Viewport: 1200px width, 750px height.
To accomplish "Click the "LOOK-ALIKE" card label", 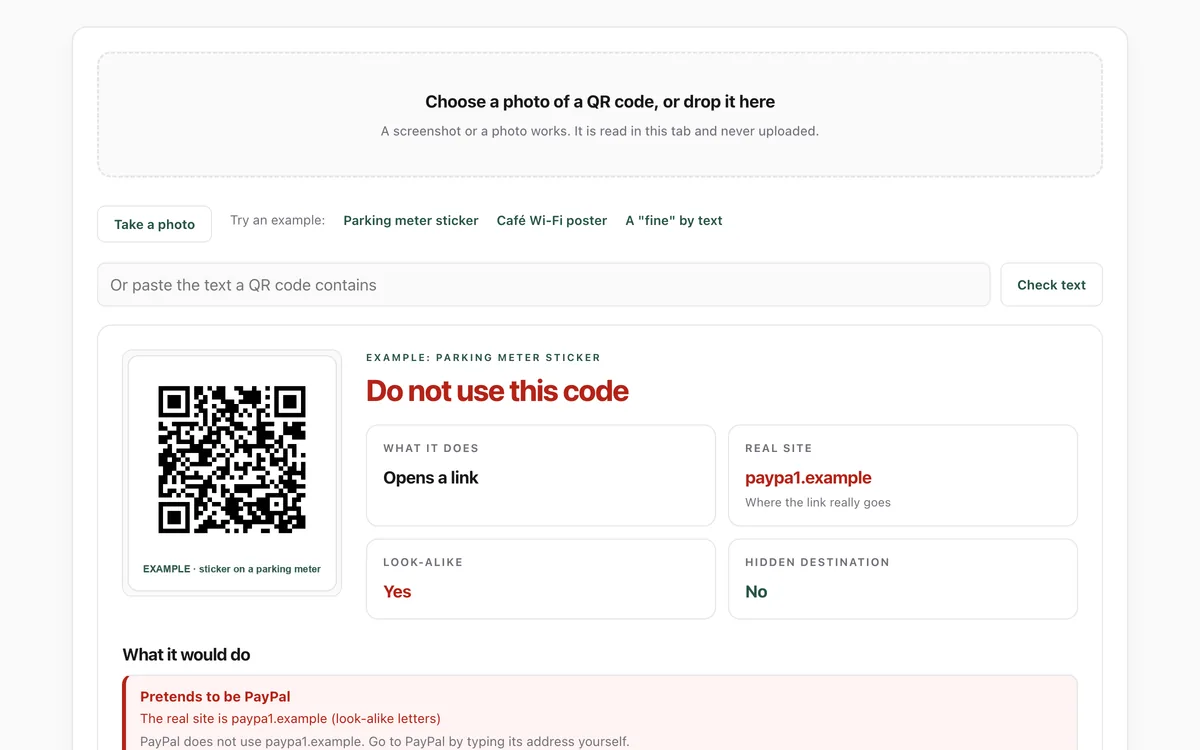I will [423, 562].
